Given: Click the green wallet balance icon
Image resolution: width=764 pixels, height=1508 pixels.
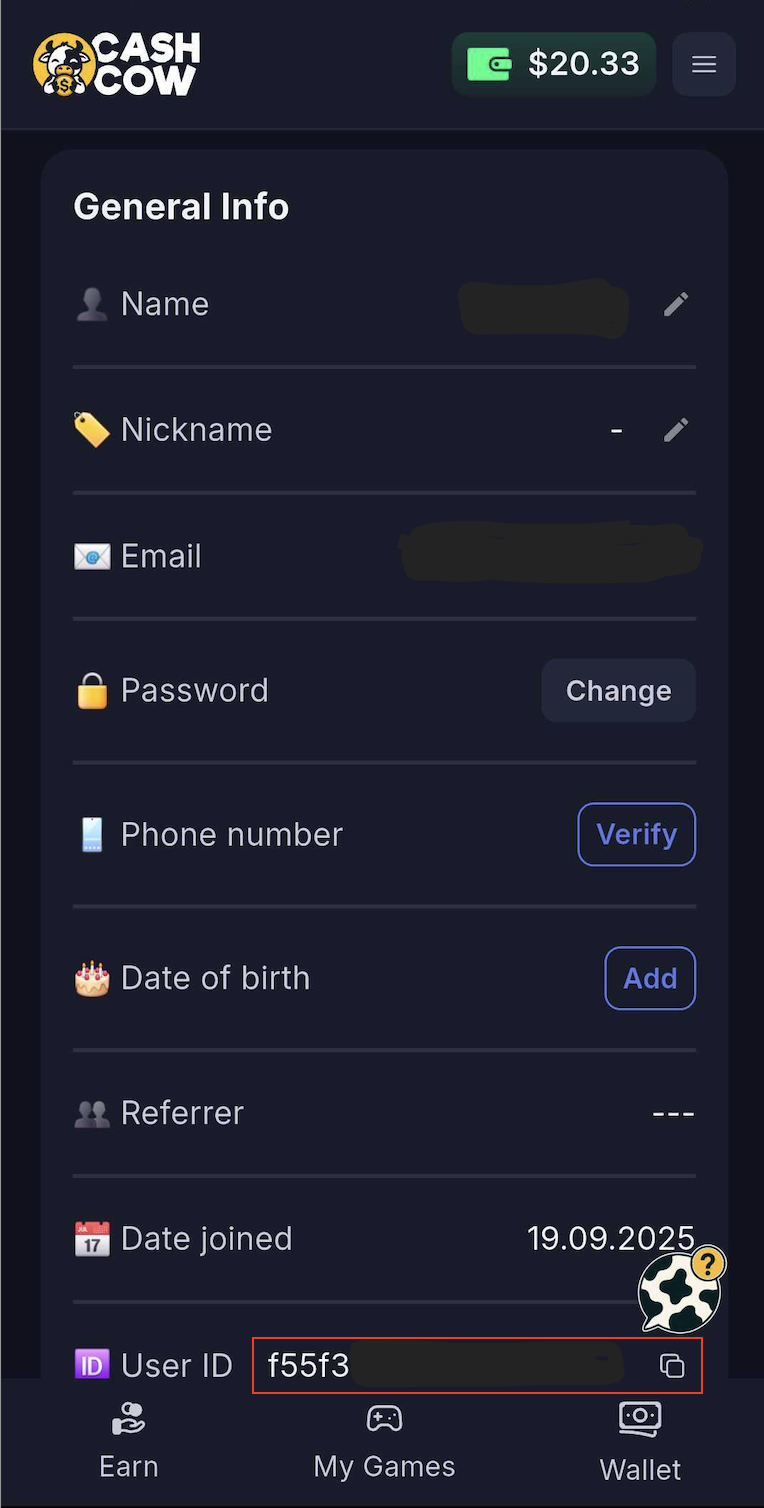Looking at the screenshot, I should pos(489,64).
